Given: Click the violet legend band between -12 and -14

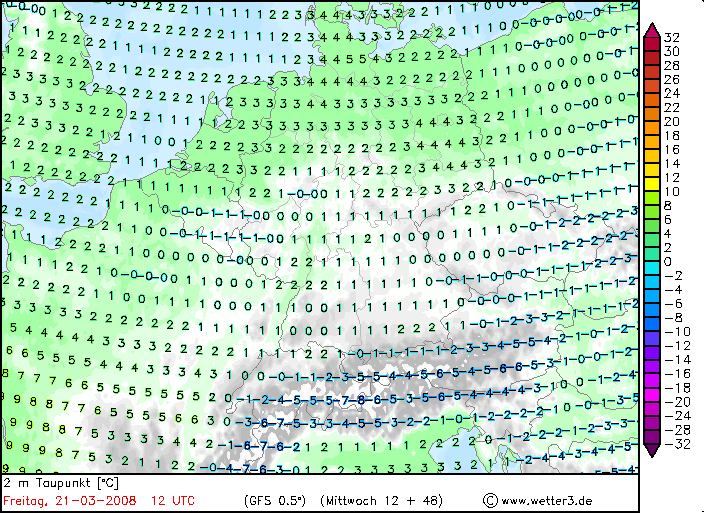Looking at the screenshot, I should tap(652, 352).
